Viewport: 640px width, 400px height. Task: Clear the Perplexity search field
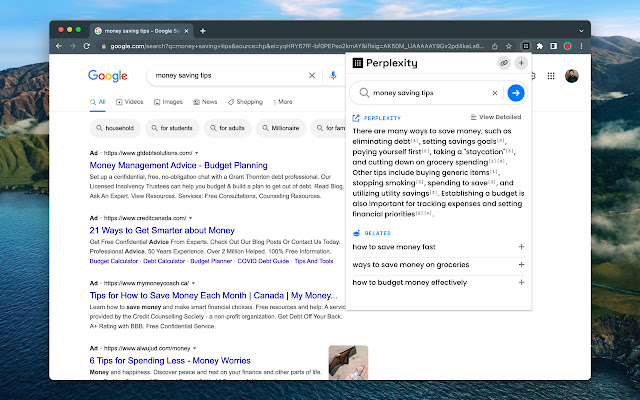point(495,93)
